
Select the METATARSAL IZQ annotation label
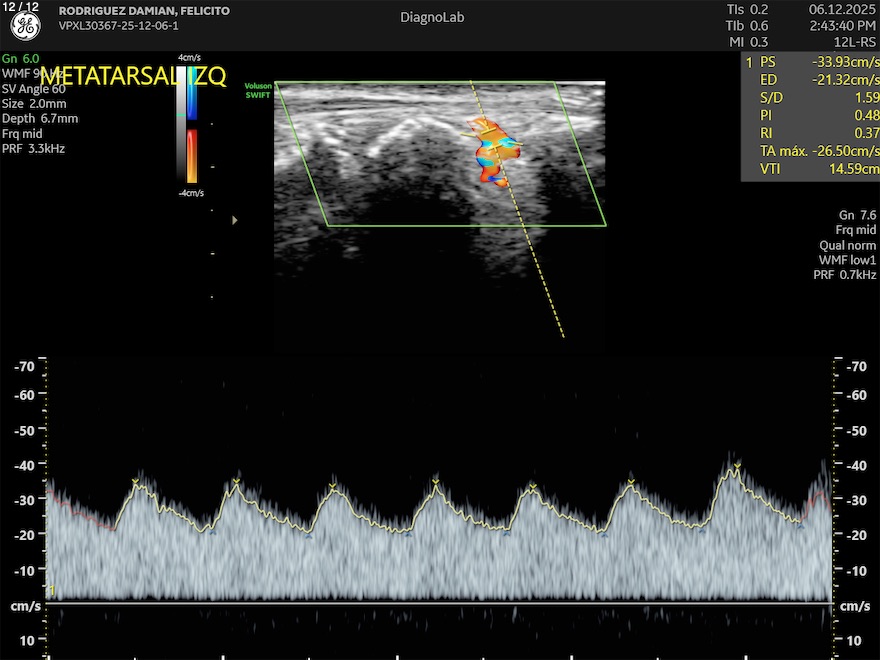tap(132, 76)
